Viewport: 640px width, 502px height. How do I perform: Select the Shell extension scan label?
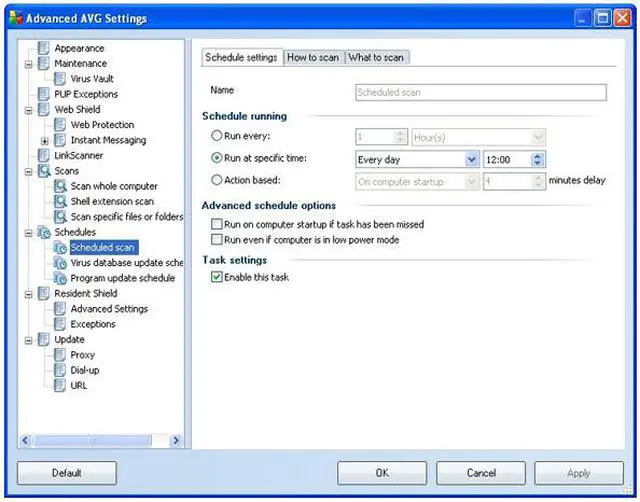click(112, 201)
